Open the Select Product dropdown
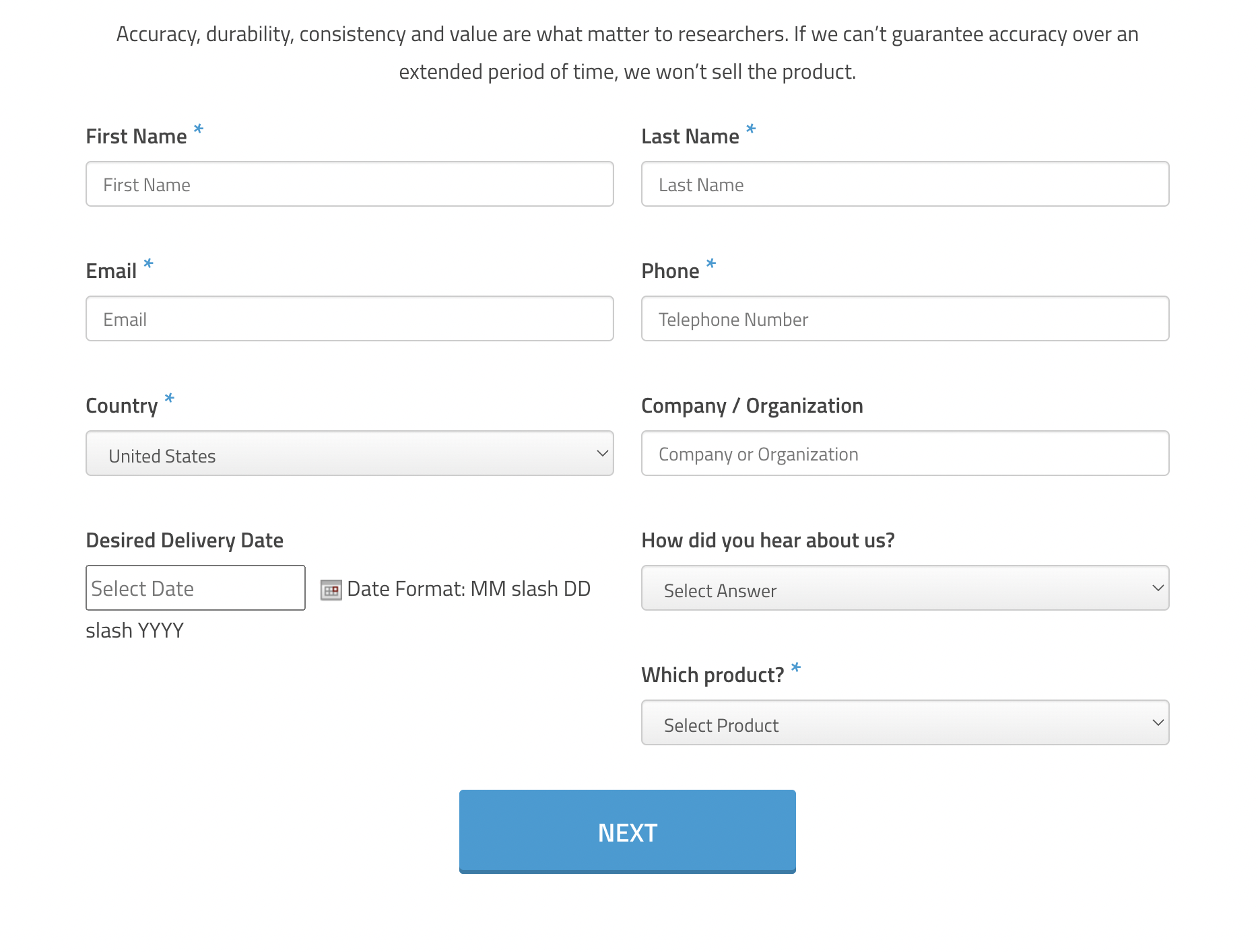The image size is (1258, 952). (x=905, y=722)
